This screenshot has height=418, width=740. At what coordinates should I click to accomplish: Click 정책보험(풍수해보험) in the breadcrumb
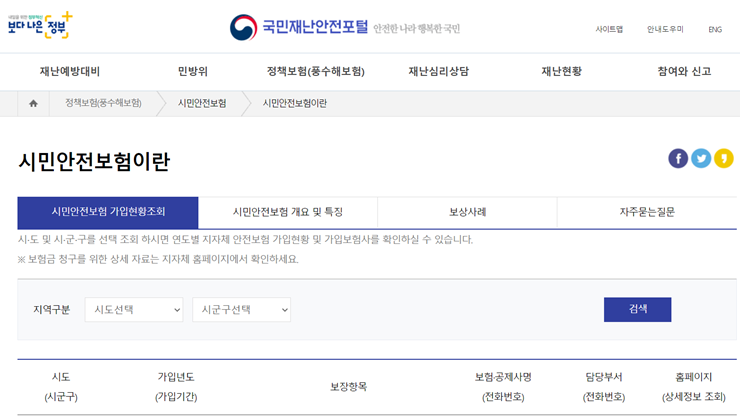coord(103,103)
